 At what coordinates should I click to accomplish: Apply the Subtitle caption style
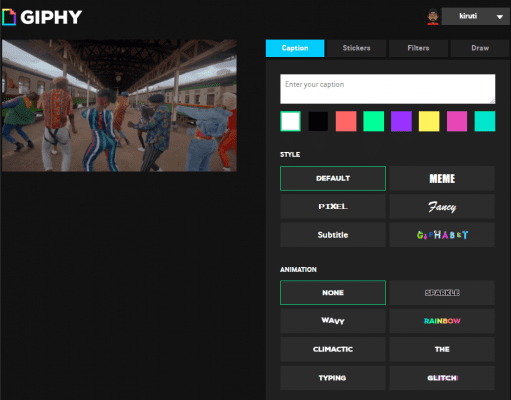click(x=333, y=235)
